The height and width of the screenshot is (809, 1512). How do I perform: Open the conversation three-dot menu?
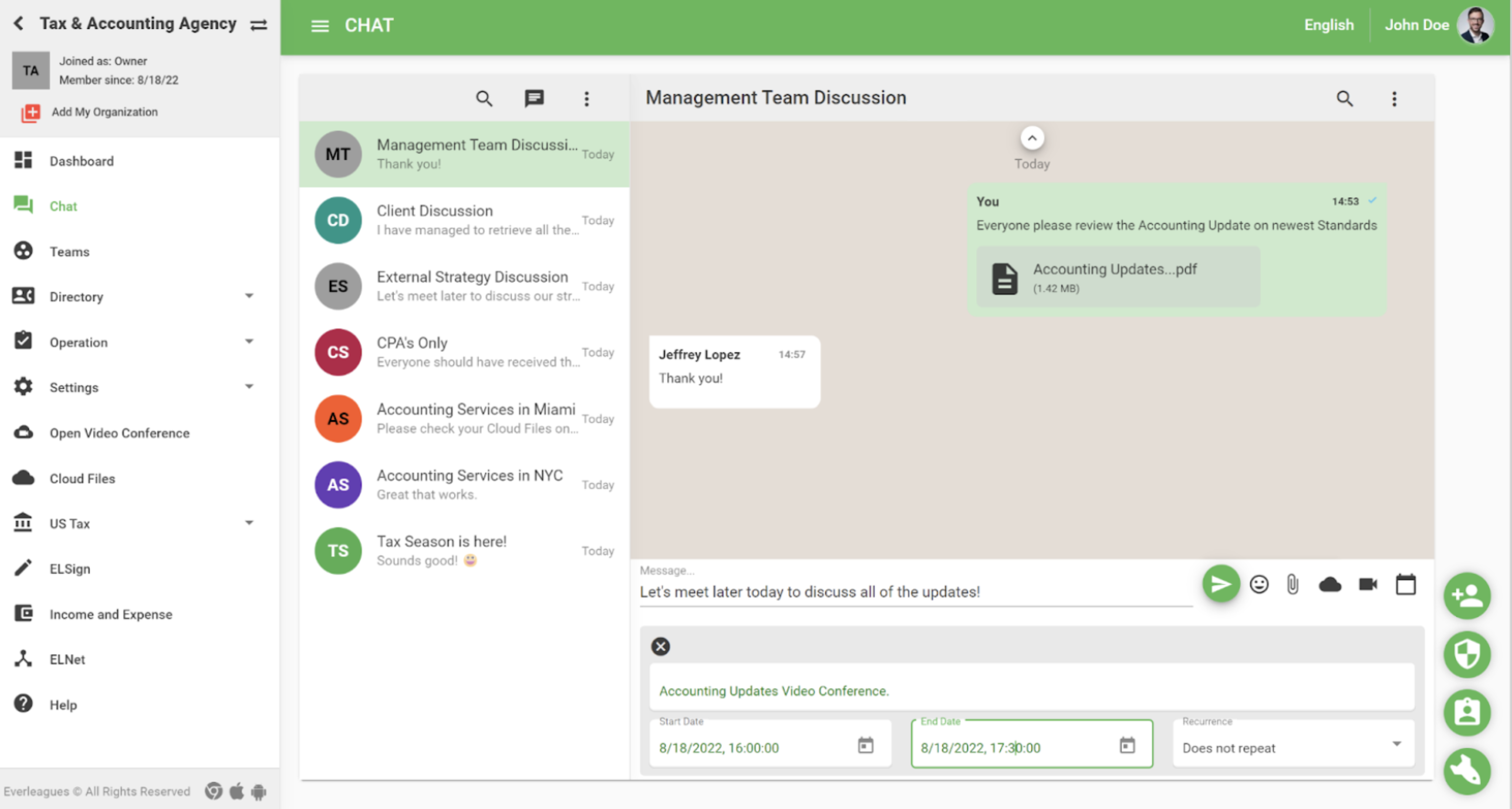(1395, 99)
